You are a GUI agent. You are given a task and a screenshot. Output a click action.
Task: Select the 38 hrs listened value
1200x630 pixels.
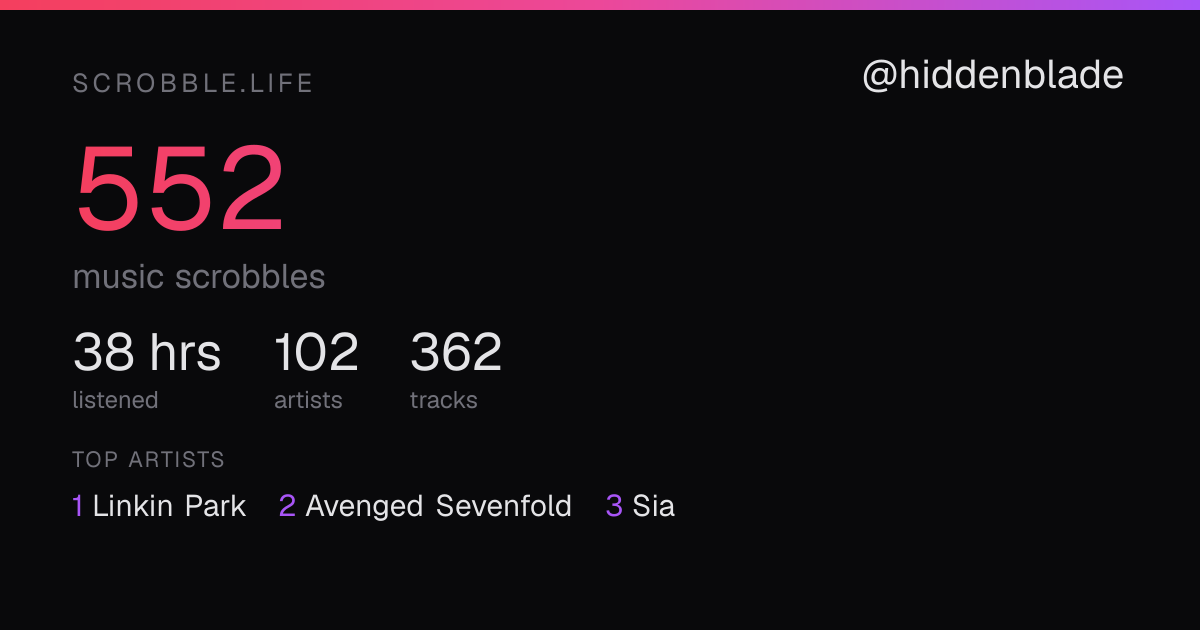147,352
